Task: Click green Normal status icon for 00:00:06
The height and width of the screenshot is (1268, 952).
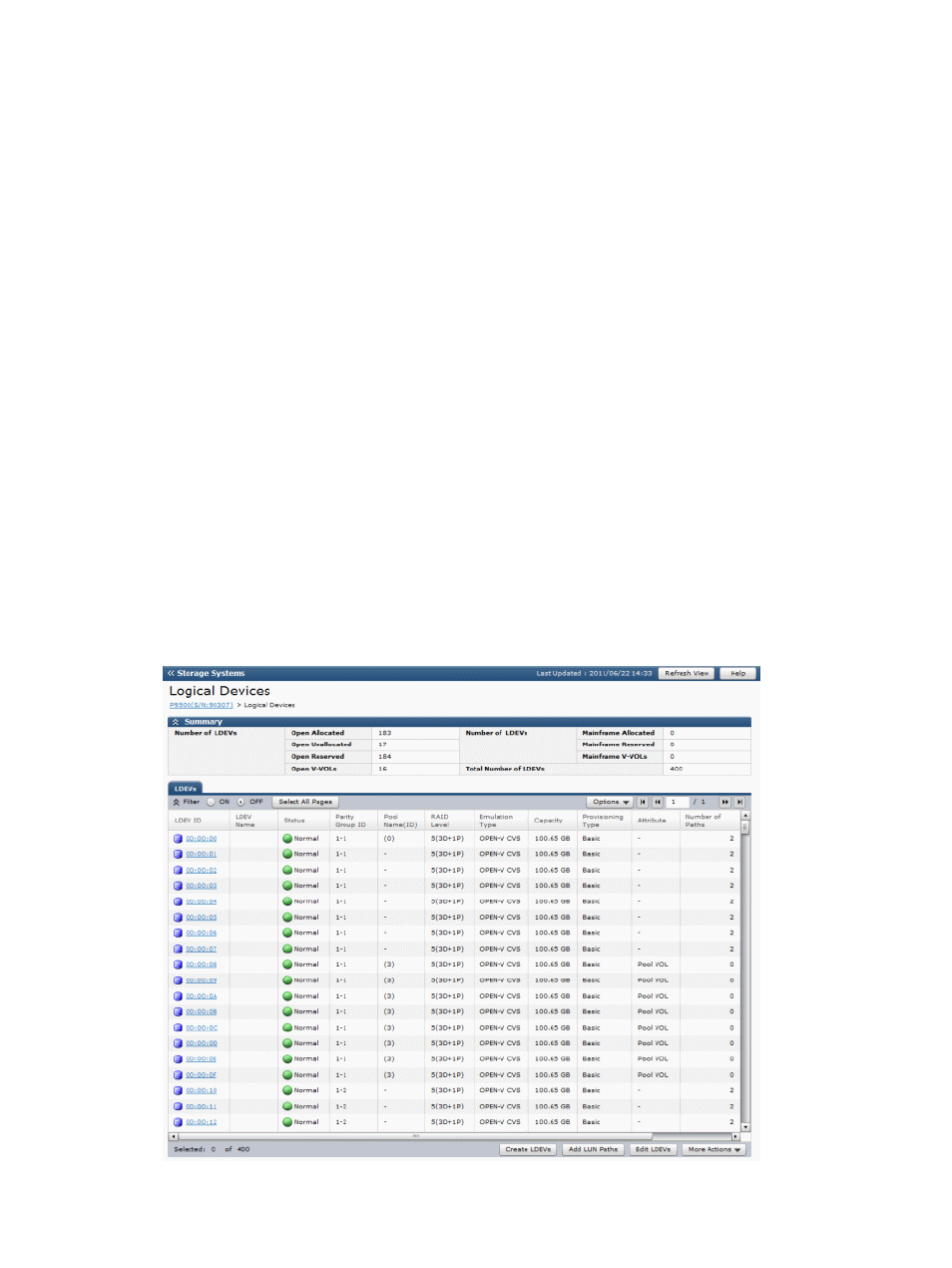Action: point(287,934)
